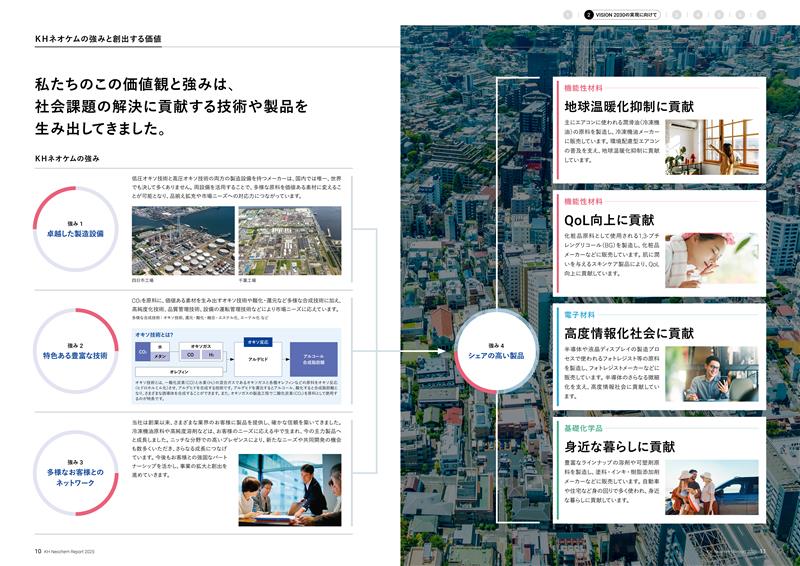
Task: Click chapter 1 circle in top navigation
Action: 568,15
